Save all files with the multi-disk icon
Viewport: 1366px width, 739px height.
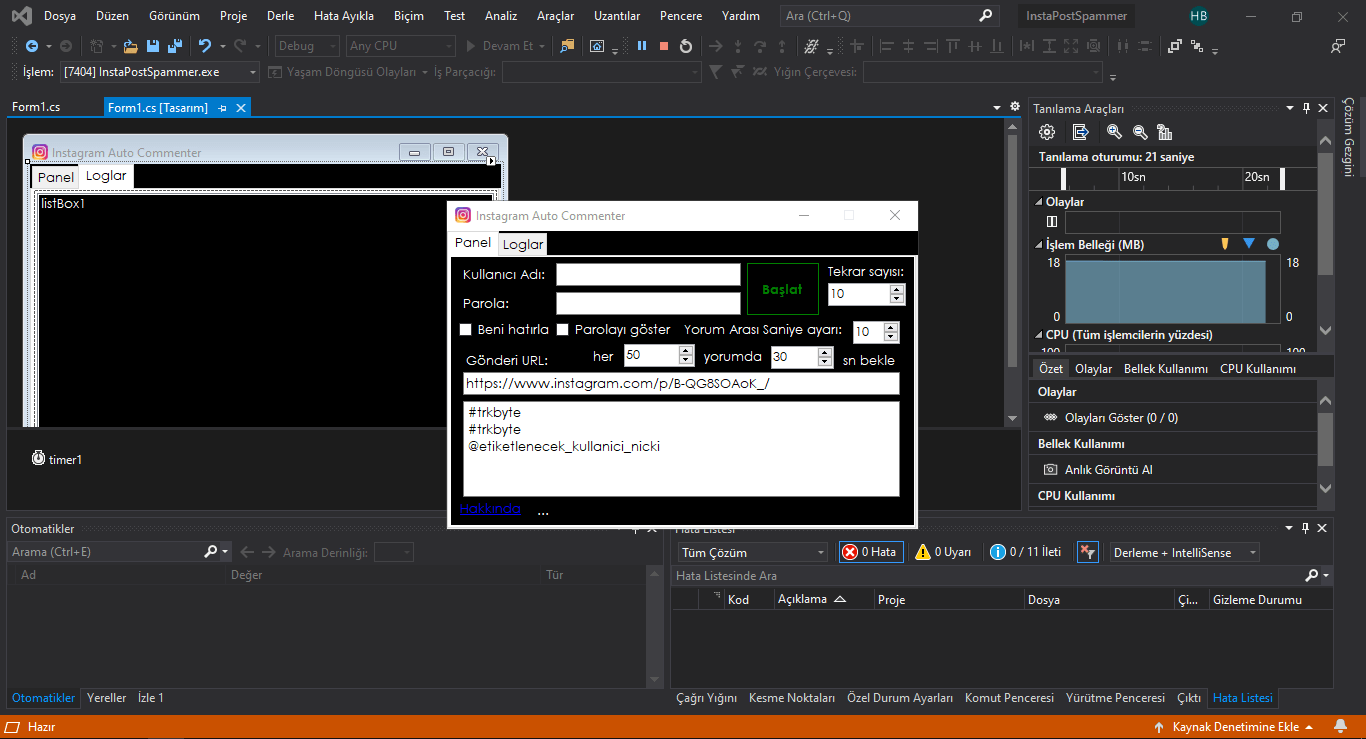pos(175,46)
